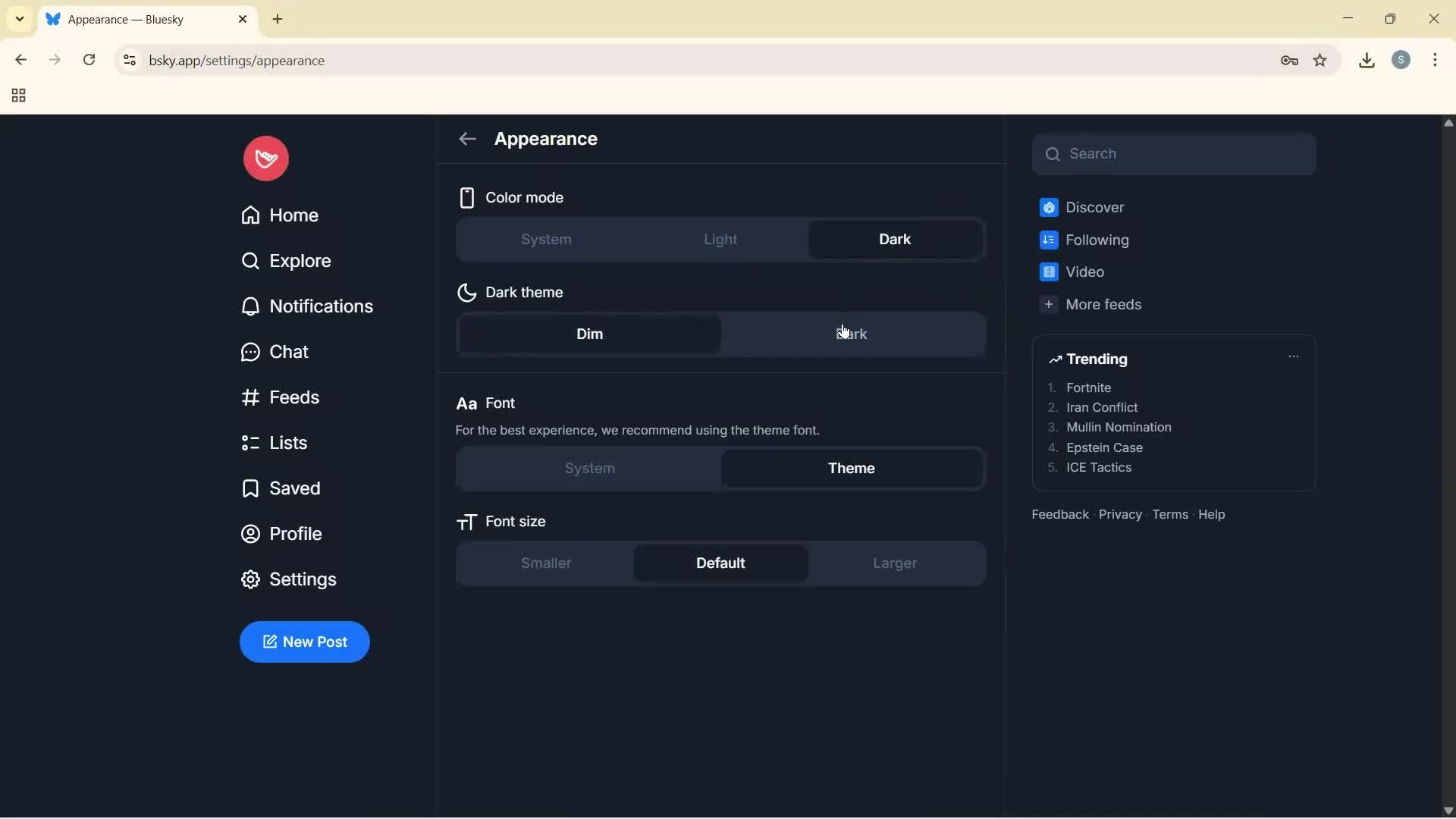Open Notifications bell in sidebar

(x=250, y=306)
